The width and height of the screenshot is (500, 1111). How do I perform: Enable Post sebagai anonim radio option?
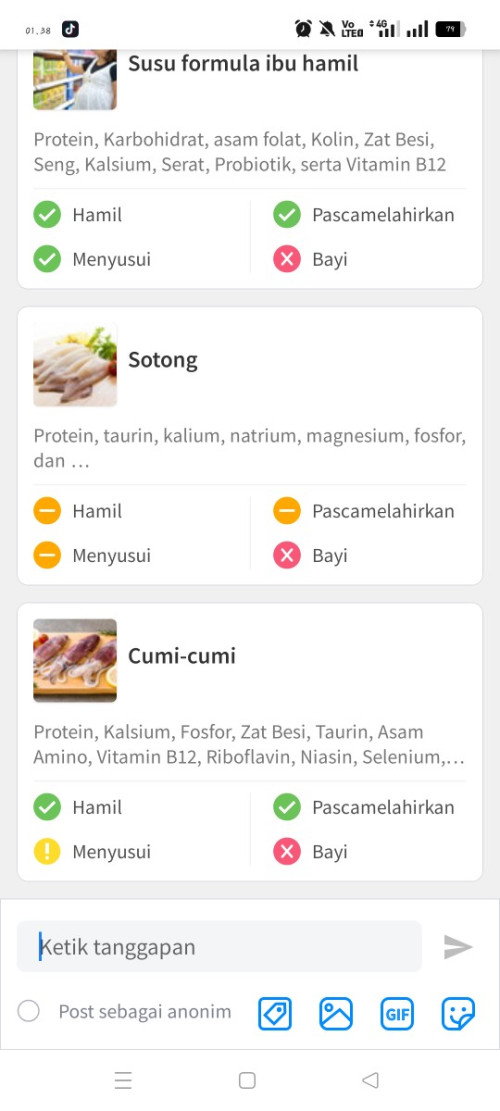click(28, 1011)
